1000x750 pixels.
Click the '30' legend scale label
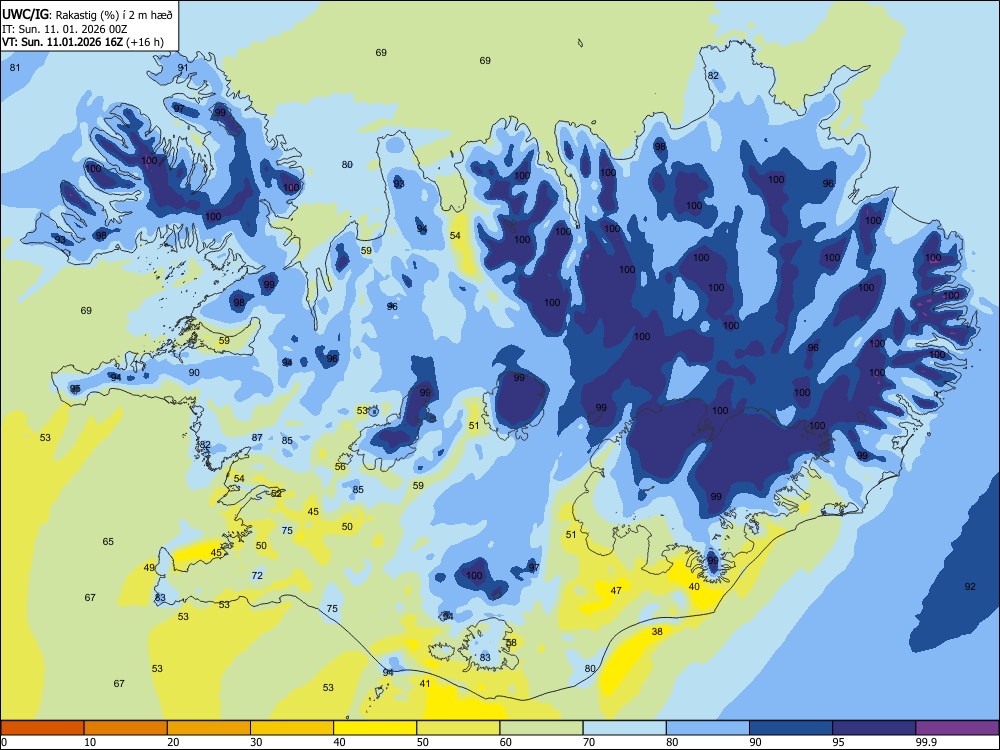click(256, 742)
